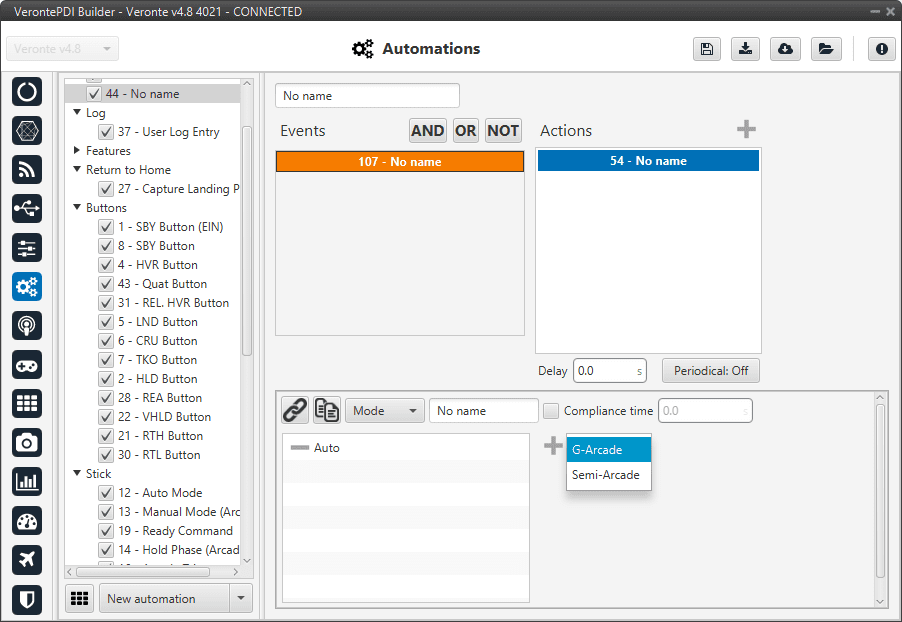
Task: Collapse the Buttons tree group
Action: (77, 207)
